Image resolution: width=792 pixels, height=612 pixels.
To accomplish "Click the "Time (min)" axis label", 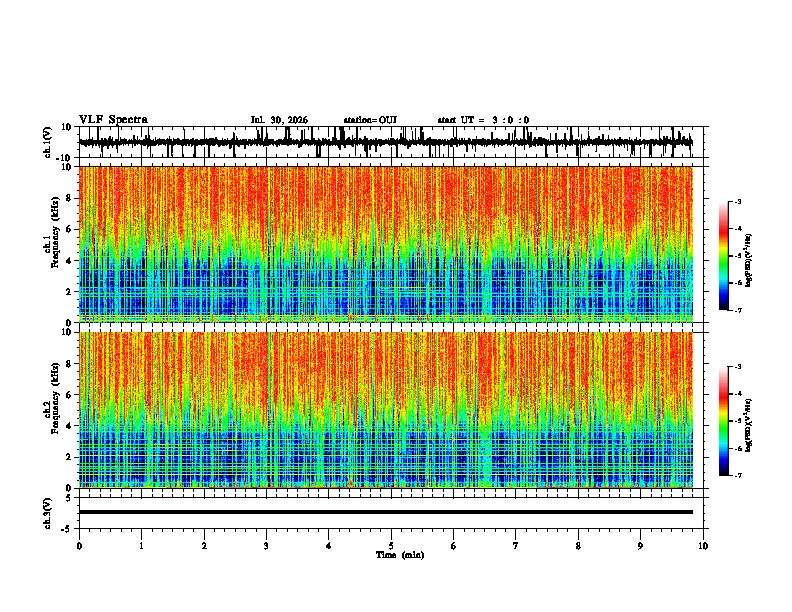I will click(x=400, y=555).
